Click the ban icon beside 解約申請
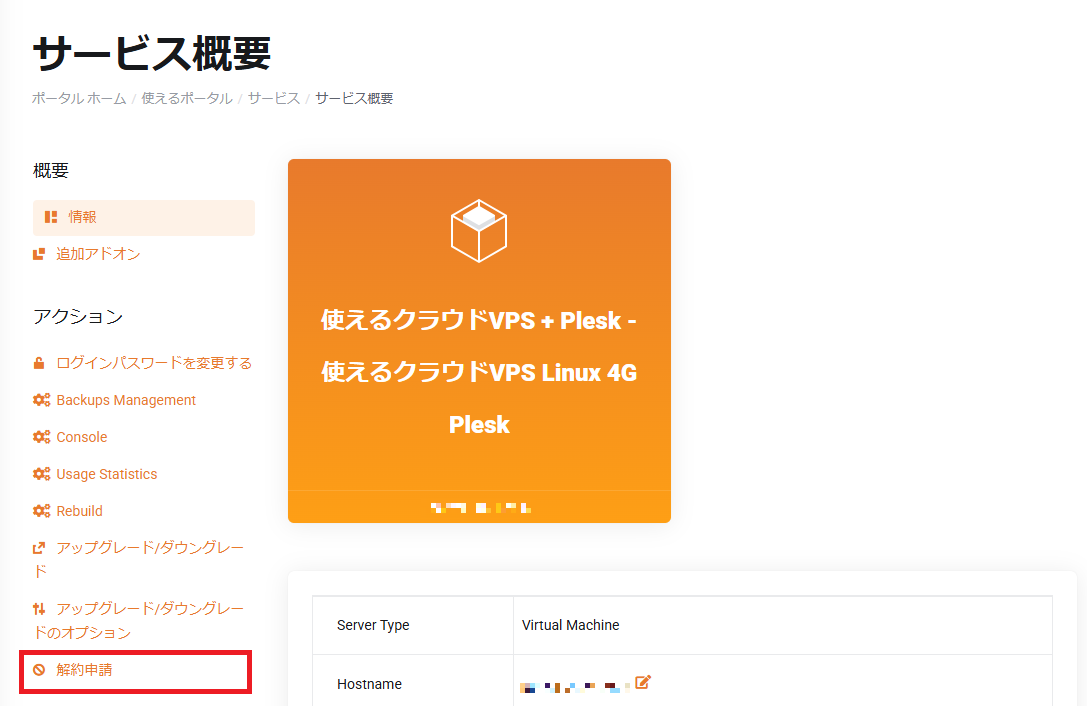Viewport: 1087px width, 706px height. click(40, 670)
